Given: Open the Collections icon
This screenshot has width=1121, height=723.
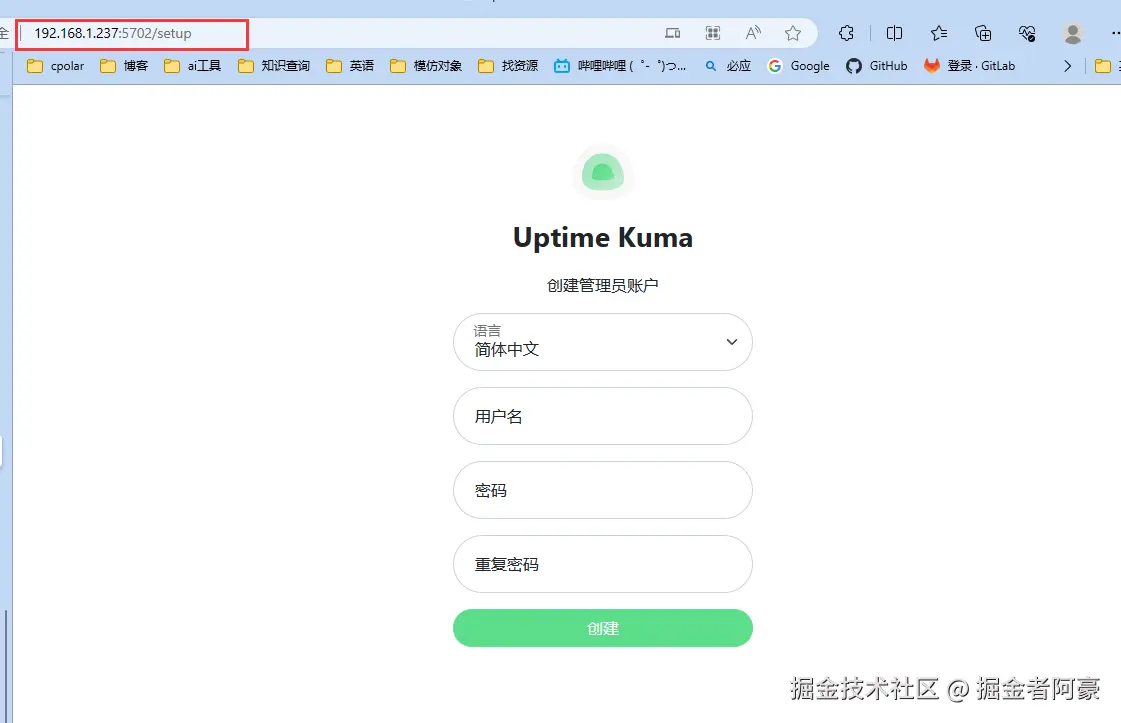Looking at the screenshot, I should coord(983,33).
